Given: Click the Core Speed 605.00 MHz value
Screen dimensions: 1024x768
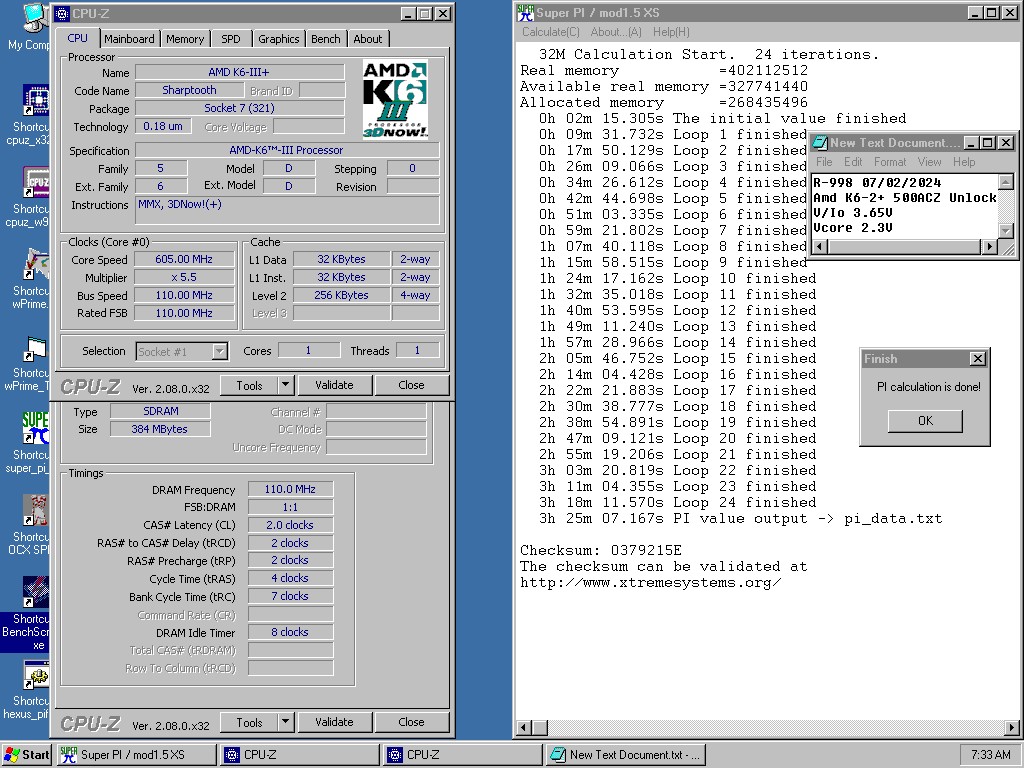Looking at the screenshot, I should tap(184, 259).
